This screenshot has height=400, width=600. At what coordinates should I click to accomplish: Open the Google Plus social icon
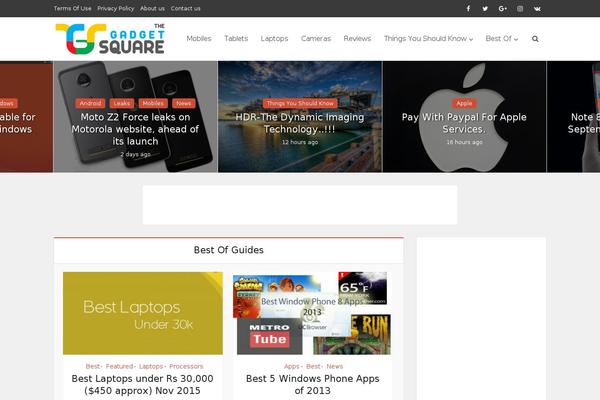[x=502, y=8]
